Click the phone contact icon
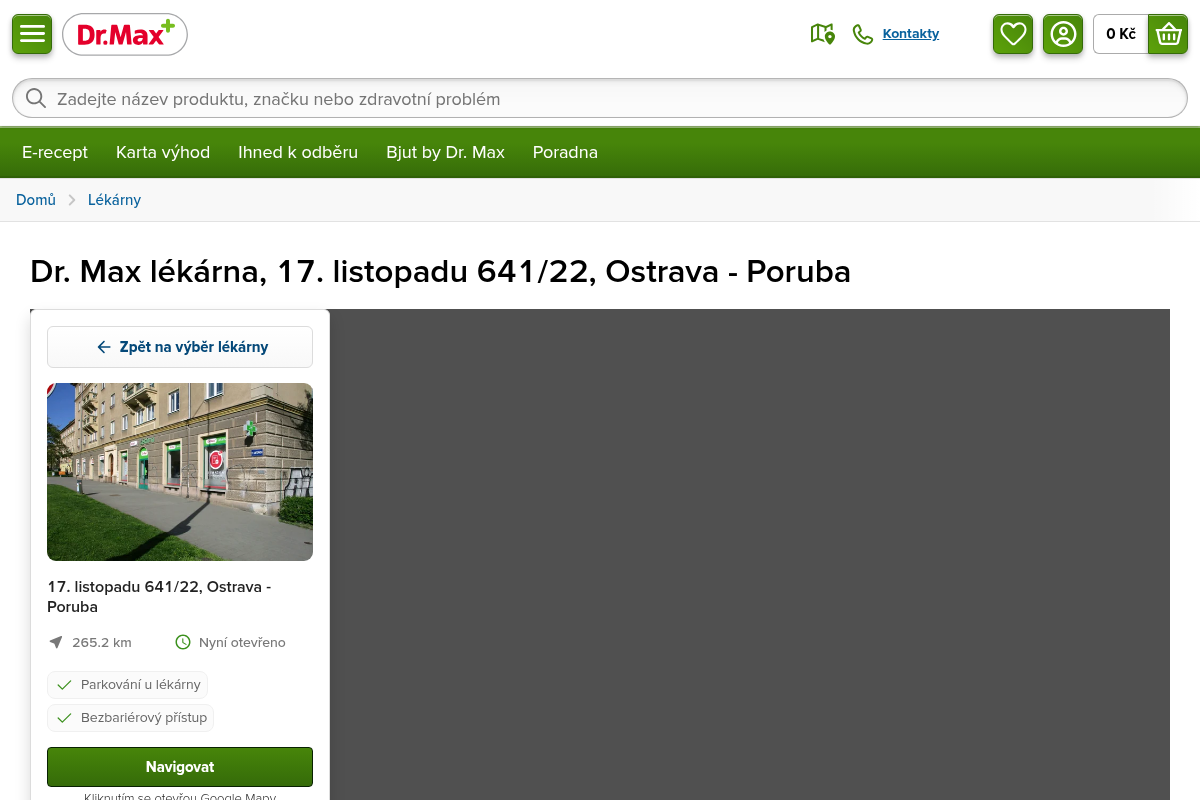The height and width of the screenshot is (800, 1200). pyautogui.click(x=863, y=34)
